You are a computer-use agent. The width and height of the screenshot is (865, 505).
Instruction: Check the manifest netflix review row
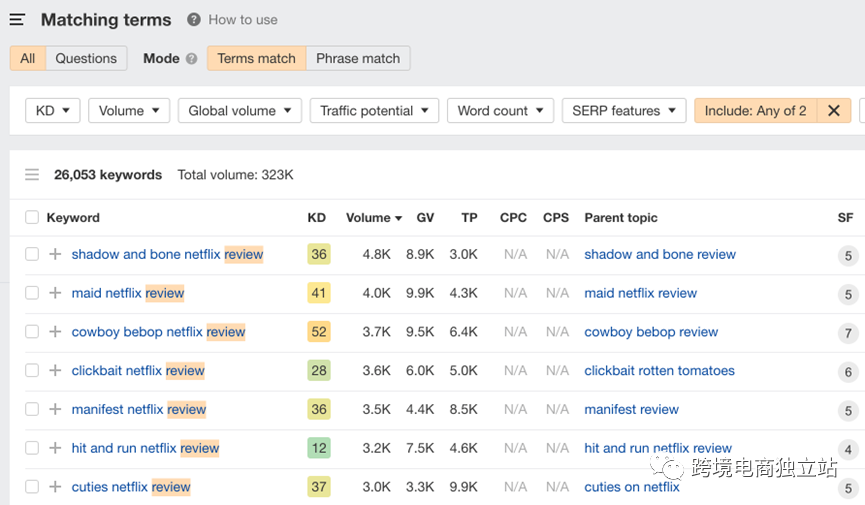(x=32, y=409)
